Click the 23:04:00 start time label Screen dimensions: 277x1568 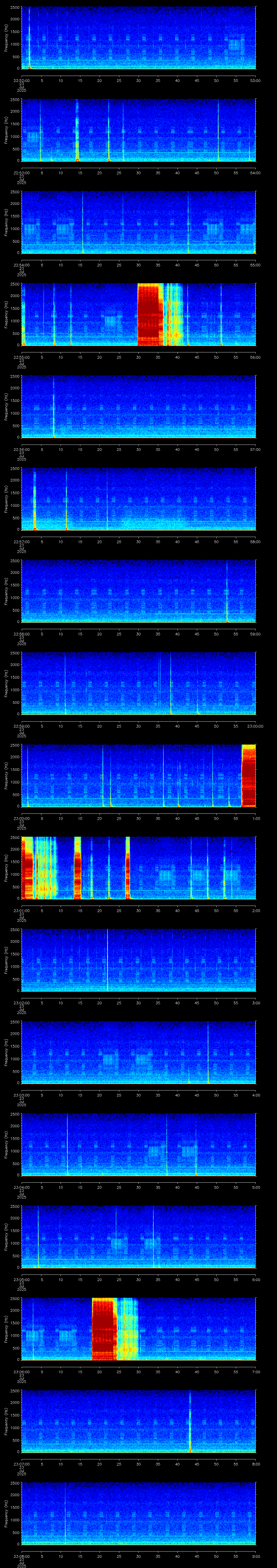tap(21, 1187)
